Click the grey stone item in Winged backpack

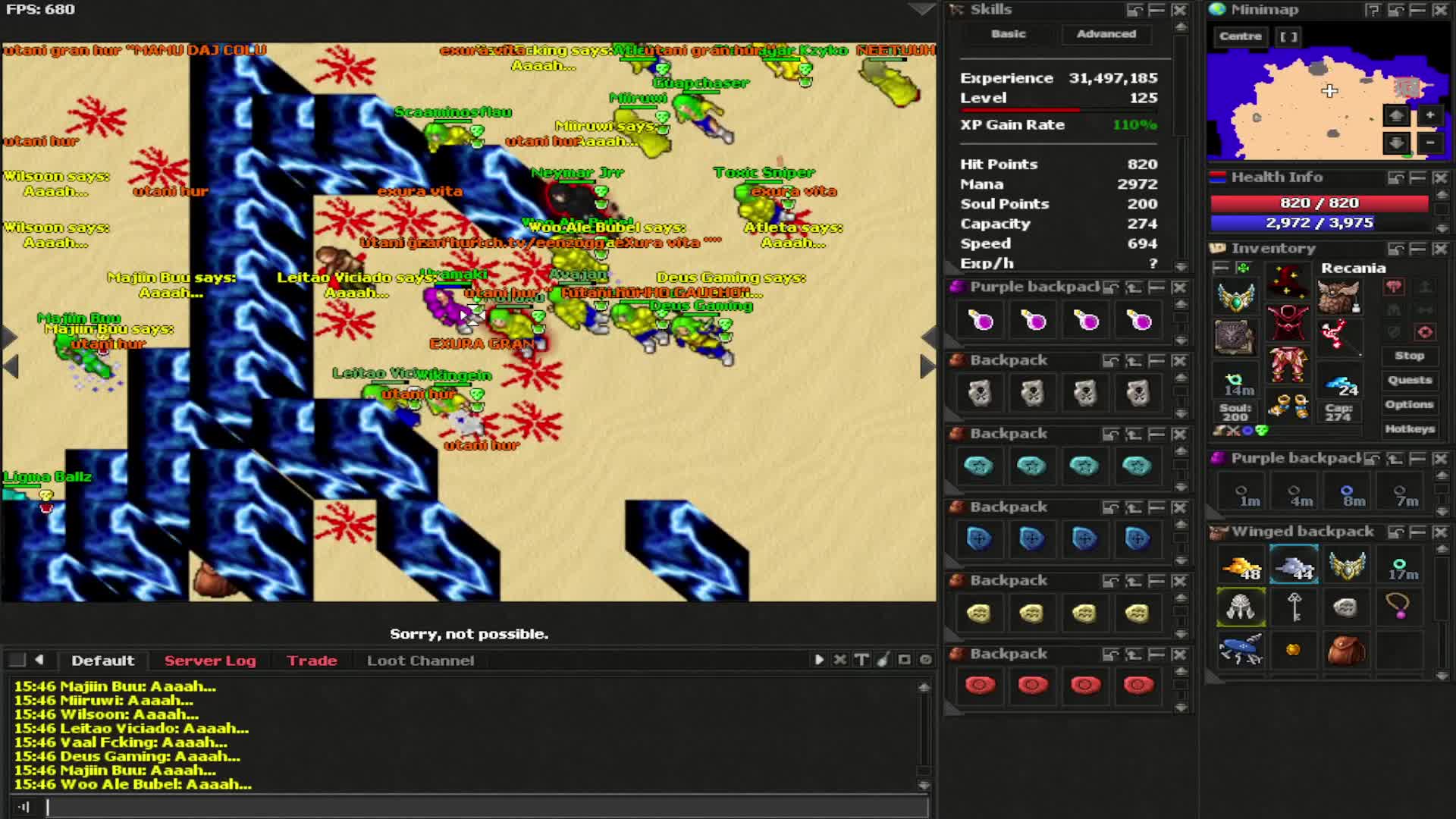[x=1347, y=607]
